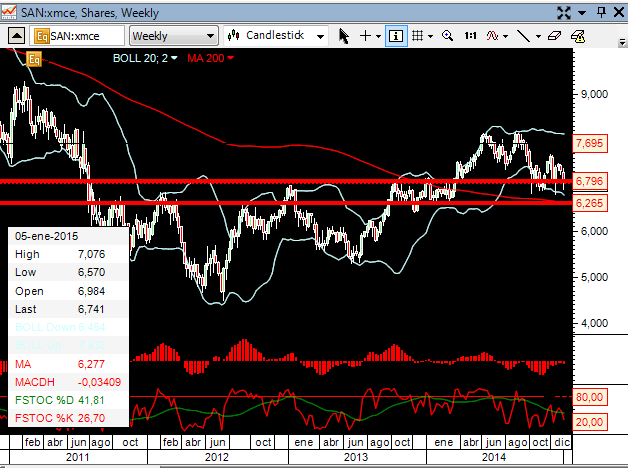Click the MA 6,277 row
Screen dimensions: 628x468
[68, 364]
